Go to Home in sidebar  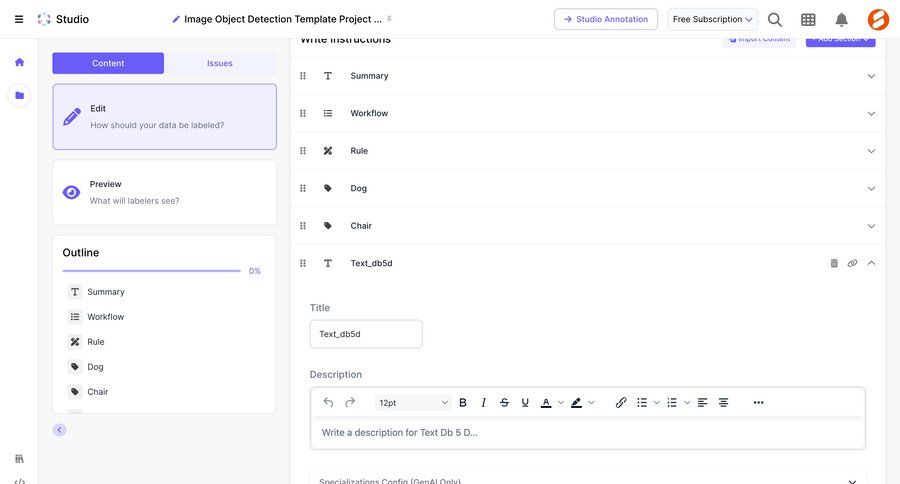(20, 62)
